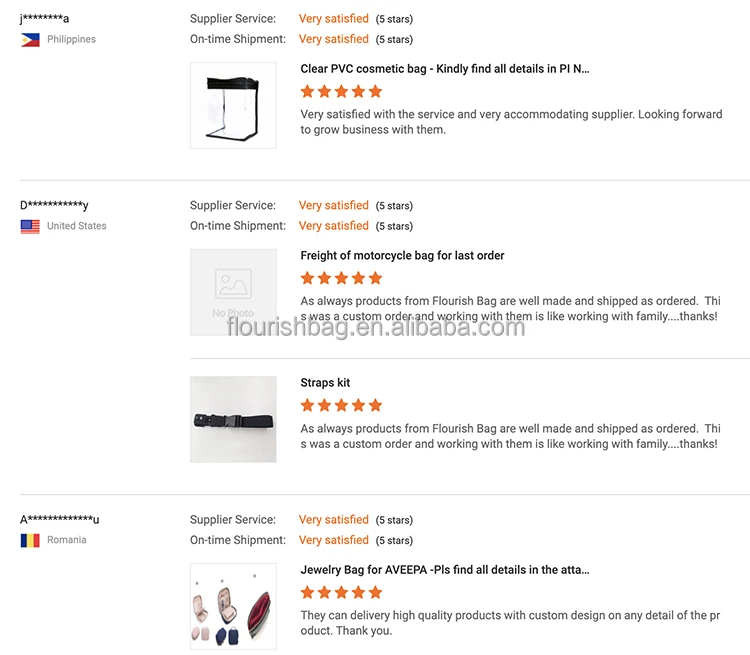Screen dimensions: 750x655
Task: Click star rating under Freight of motorcycle bag
Action: [x=341, y=278]
